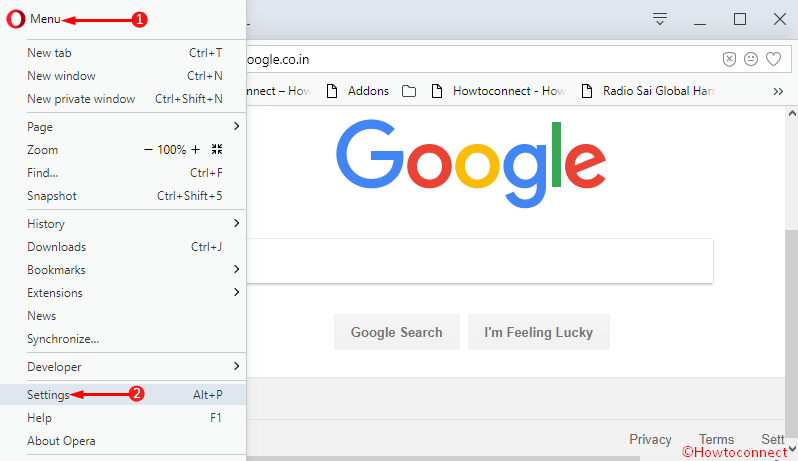Viewport: 798px width, 461px height.
Task: Click the I'm Feeling Lucky button
Action: pyautogui.click(x=538, y=332)
